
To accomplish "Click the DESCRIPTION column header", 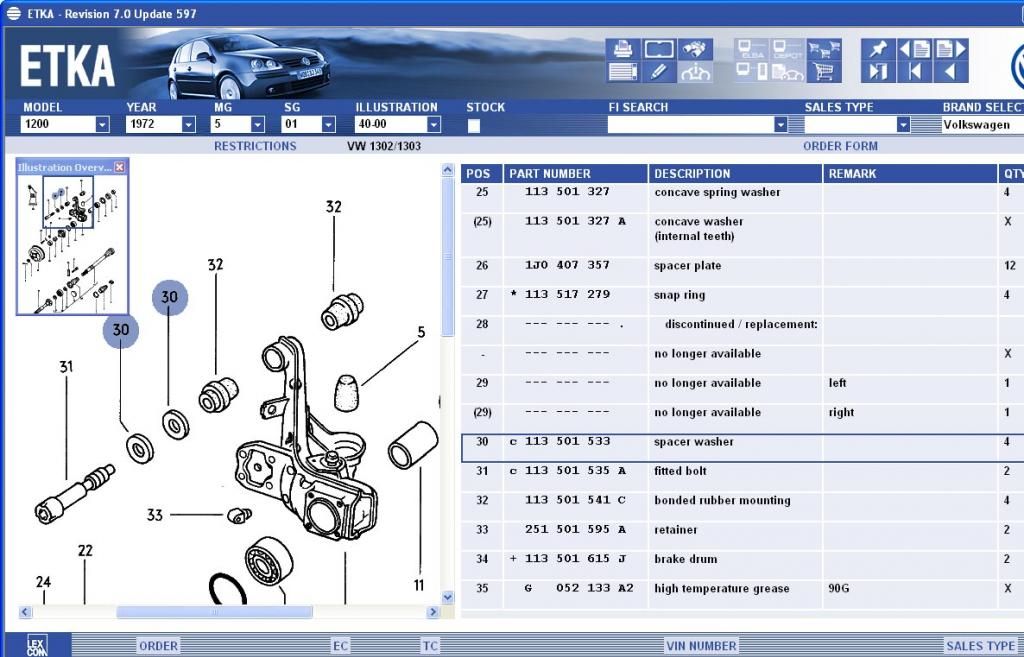I will tap(735, 174).
